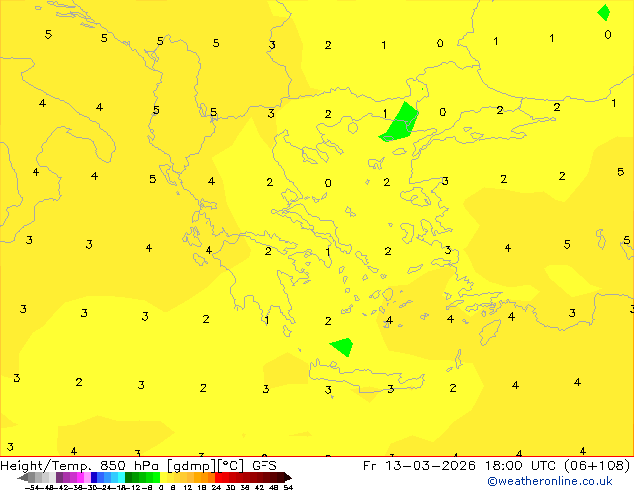
Task: Click the 54 label on the legend scale
Action: 288,487
